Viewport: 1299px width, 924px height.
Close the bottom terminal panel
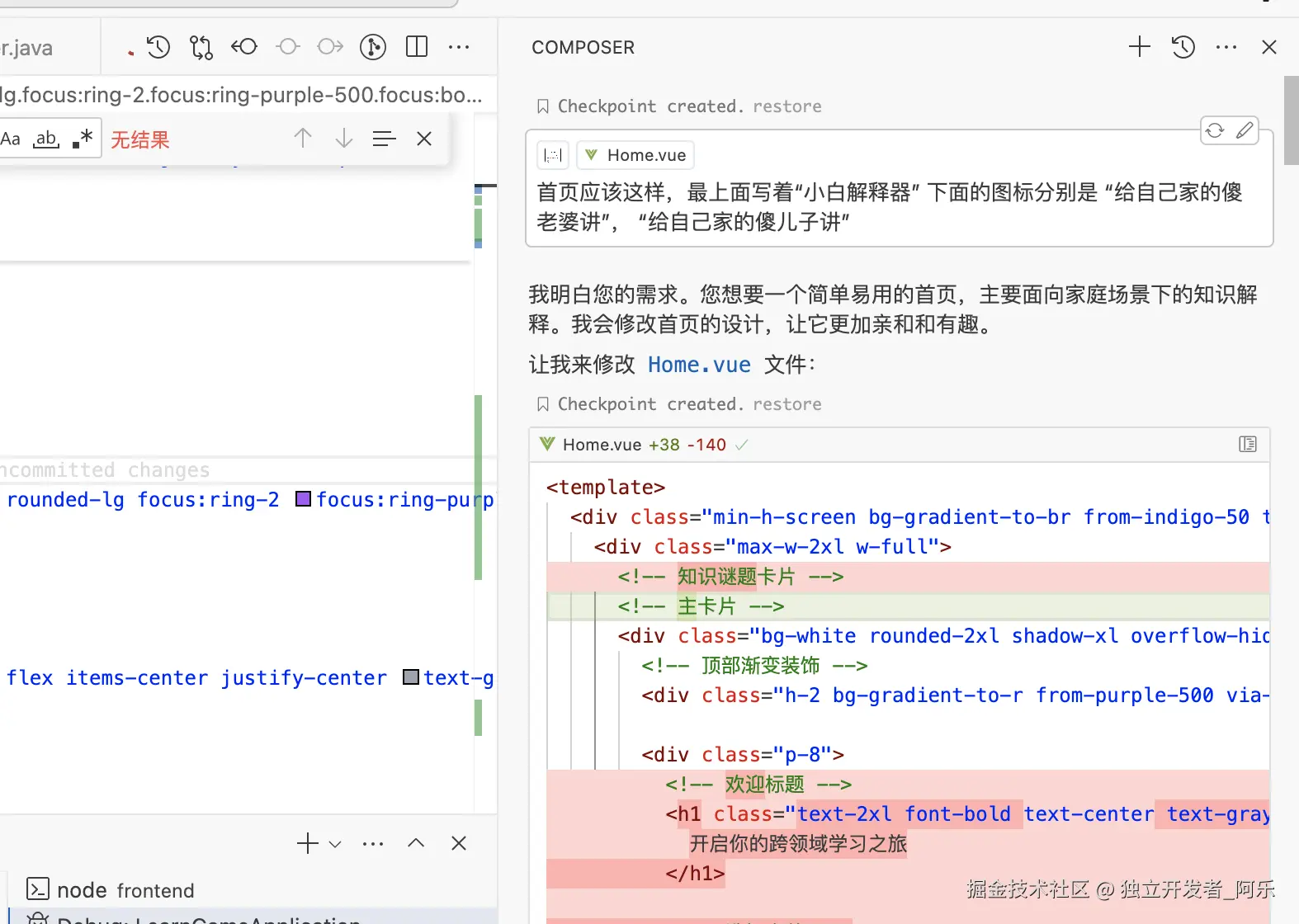[459, 843]
